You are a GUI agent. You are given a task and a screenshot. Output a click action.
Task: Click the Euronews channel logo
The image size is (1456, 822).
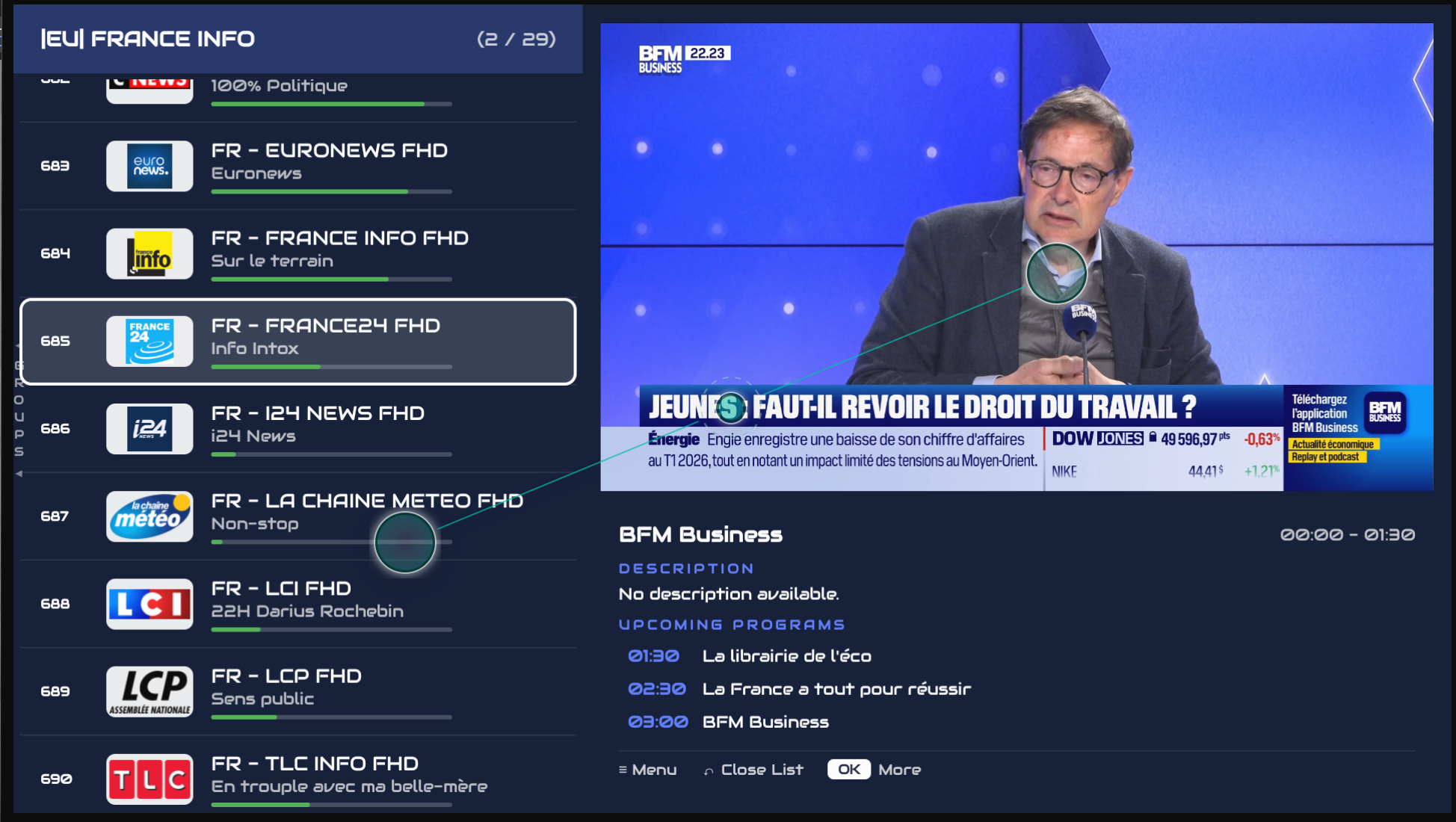(149, 166)
